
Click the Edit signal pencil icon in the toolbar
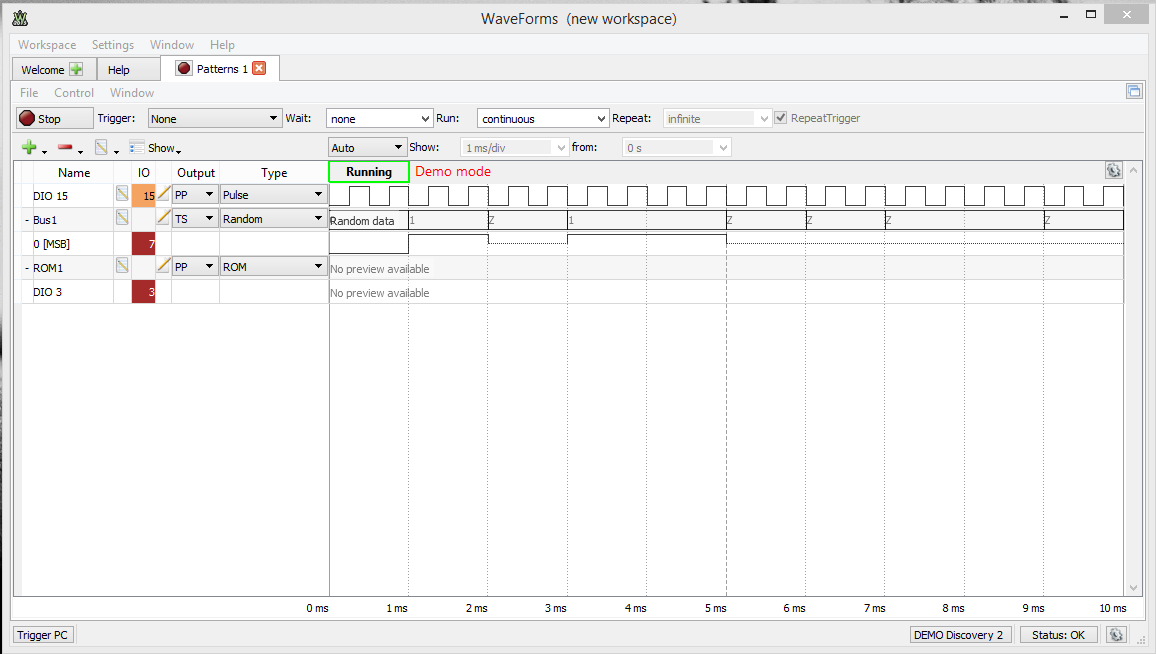101,147
